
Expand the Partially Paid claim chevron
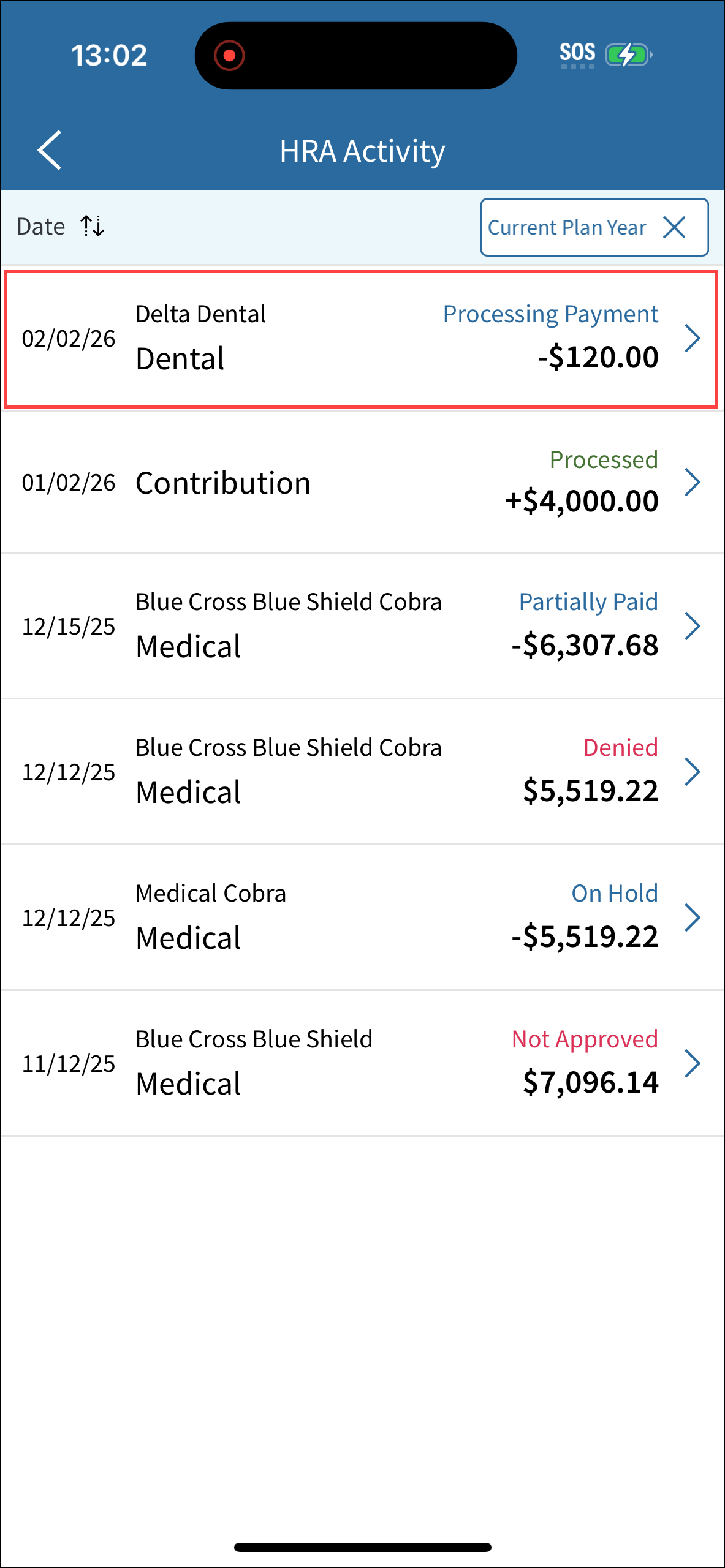coord(693,626)
